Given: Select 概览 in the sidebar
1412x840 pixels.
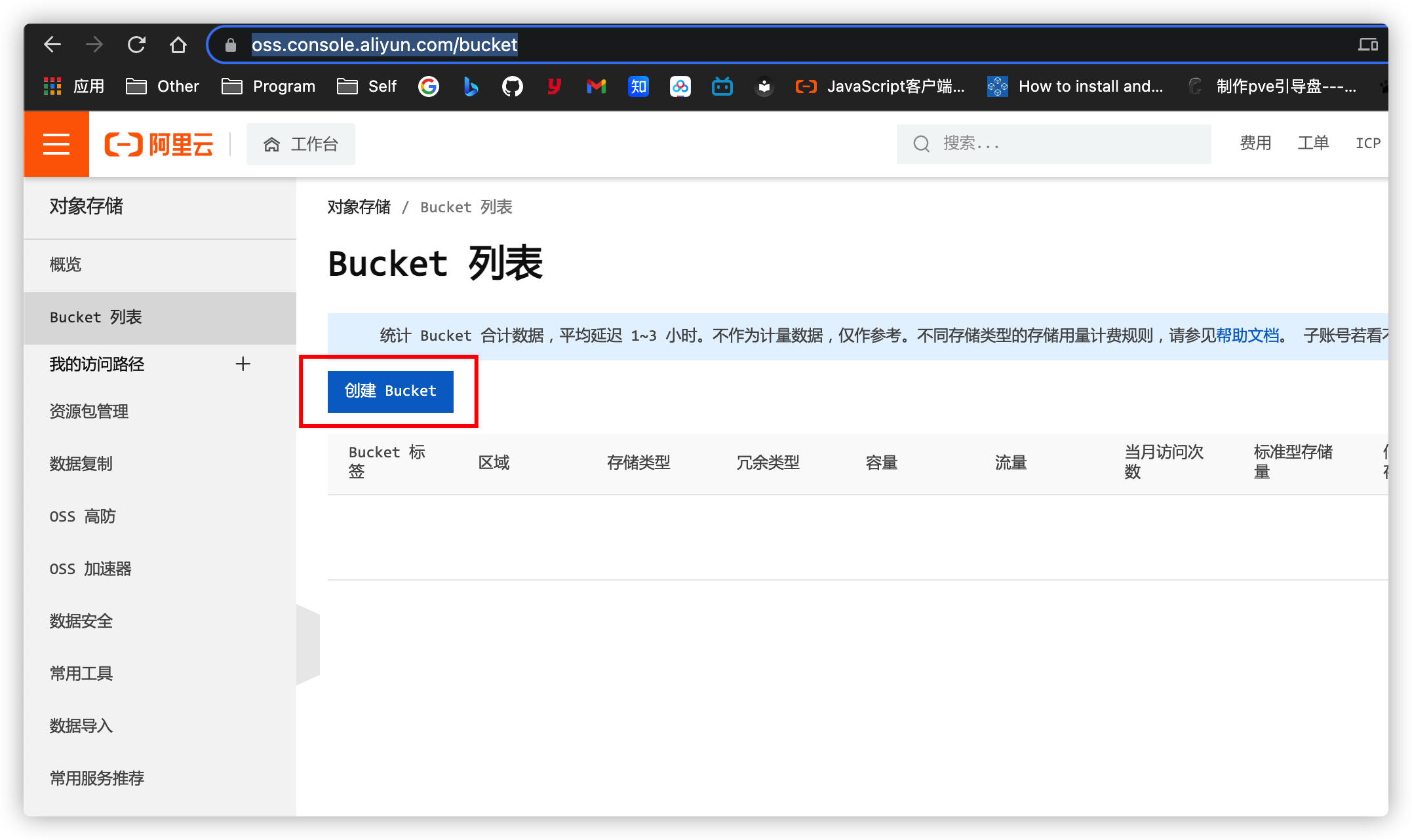Looking at the screenshot, I should point(66,265).
